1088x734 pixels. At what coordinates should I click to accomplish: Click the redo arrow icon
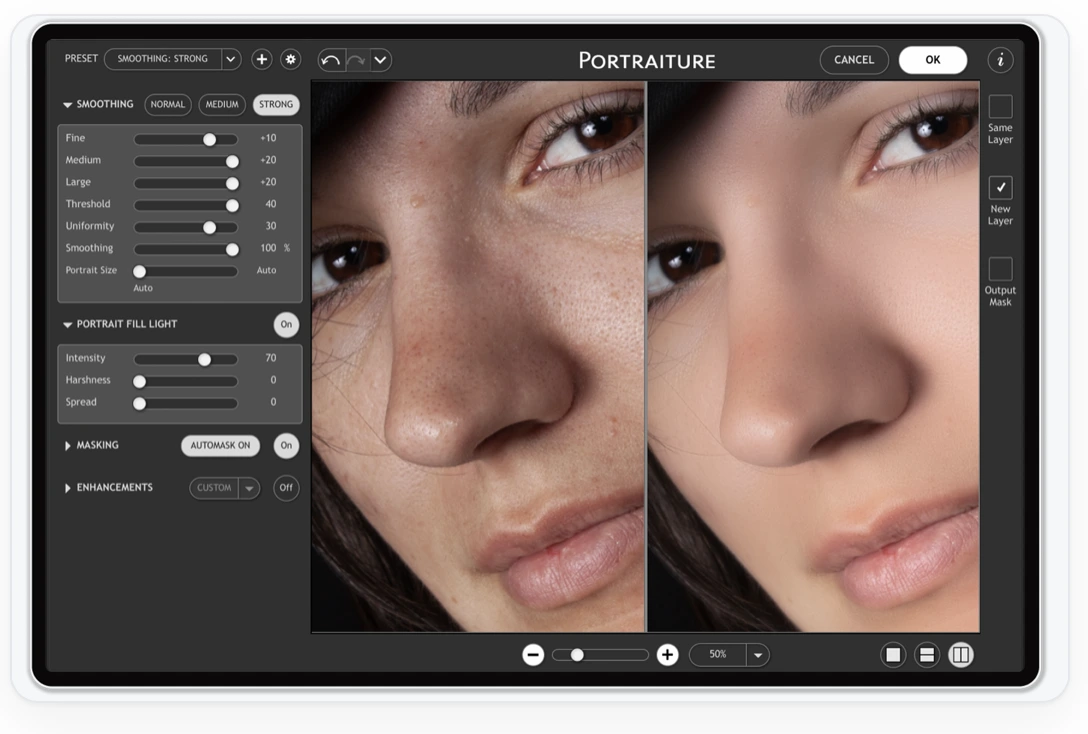point(357,60)
